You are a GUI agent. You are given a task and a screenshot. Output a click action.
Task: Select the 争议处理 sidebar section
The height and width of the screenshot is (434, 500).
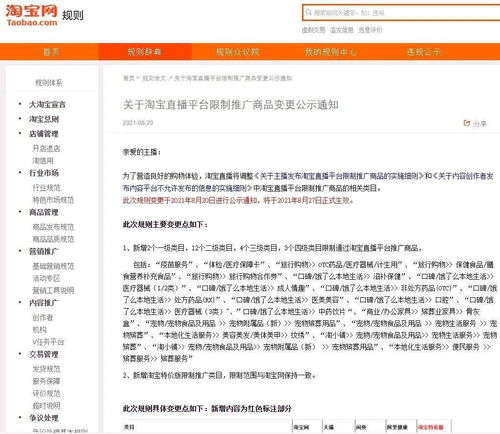pyautogui.click(x=44, y=418)
